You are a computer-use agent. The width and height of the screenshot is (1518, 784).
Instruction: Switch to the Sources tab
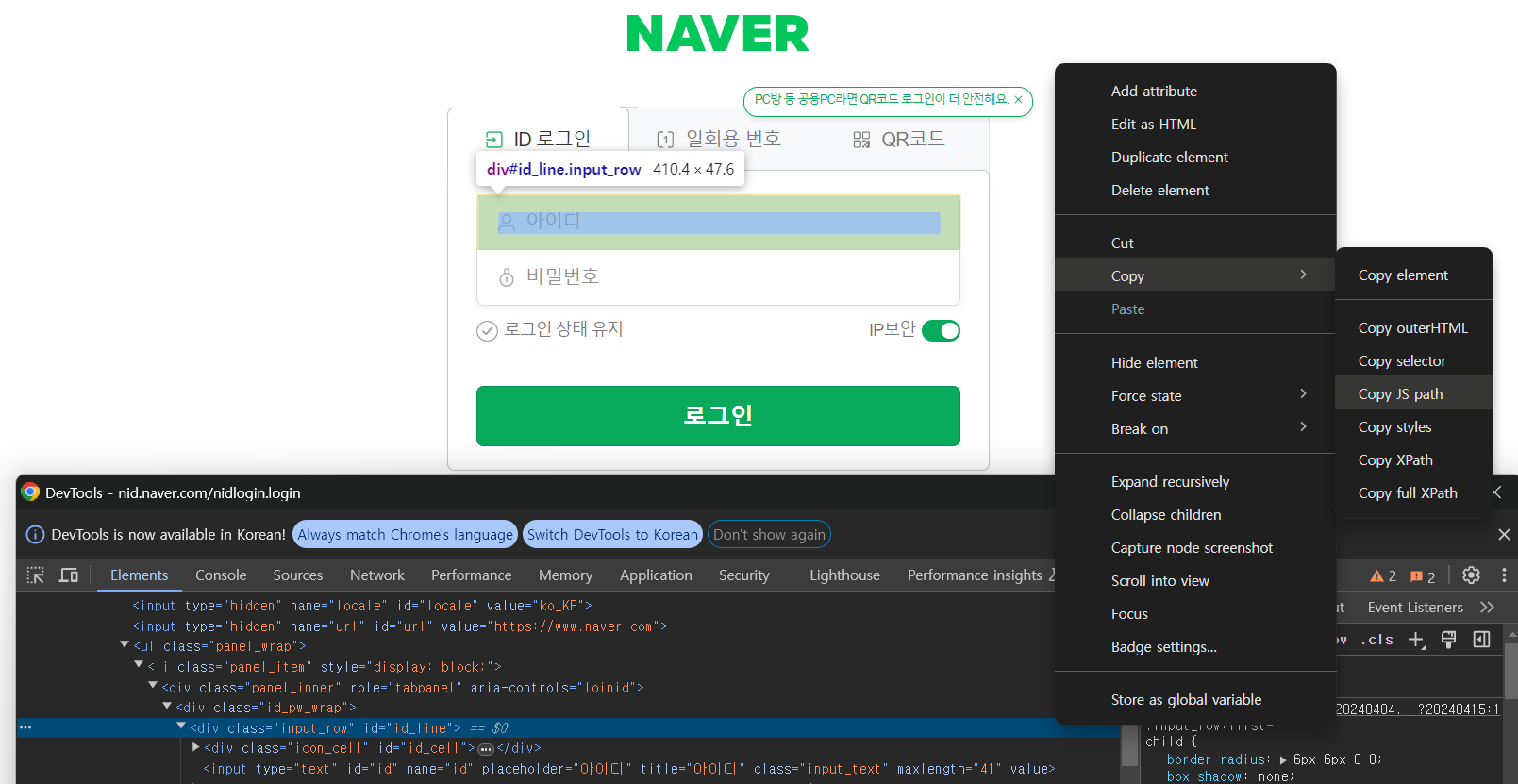(x=298, y=575)
